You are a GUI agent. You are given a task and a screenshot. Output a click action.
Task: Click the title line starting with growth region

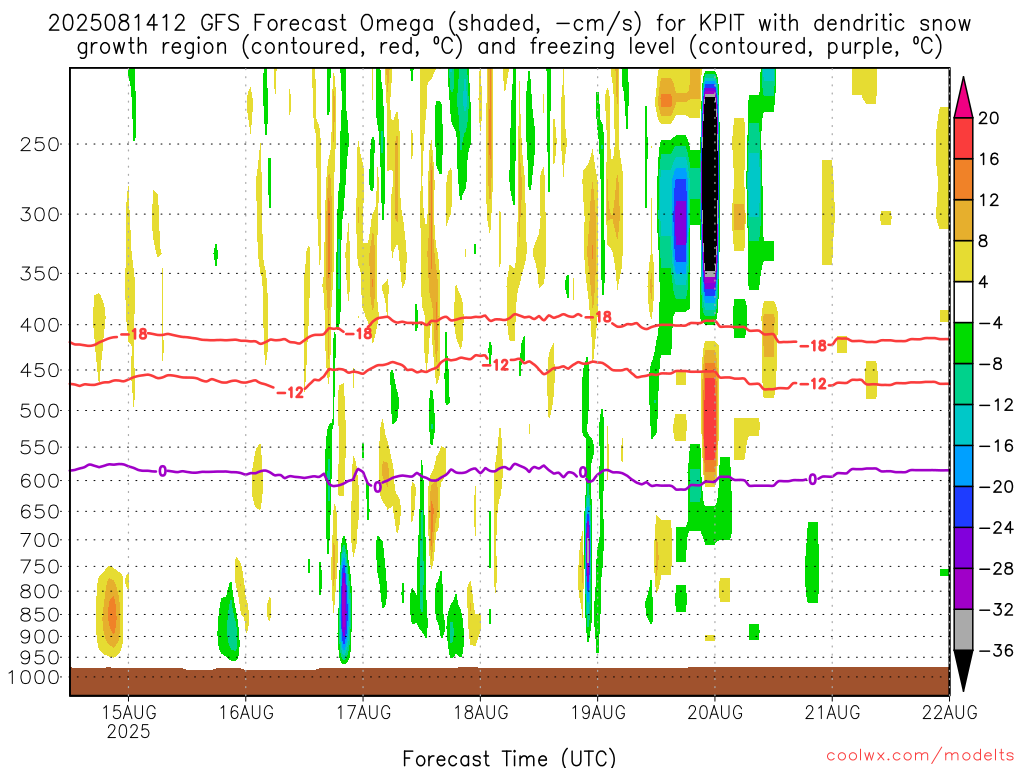point(509,47)
